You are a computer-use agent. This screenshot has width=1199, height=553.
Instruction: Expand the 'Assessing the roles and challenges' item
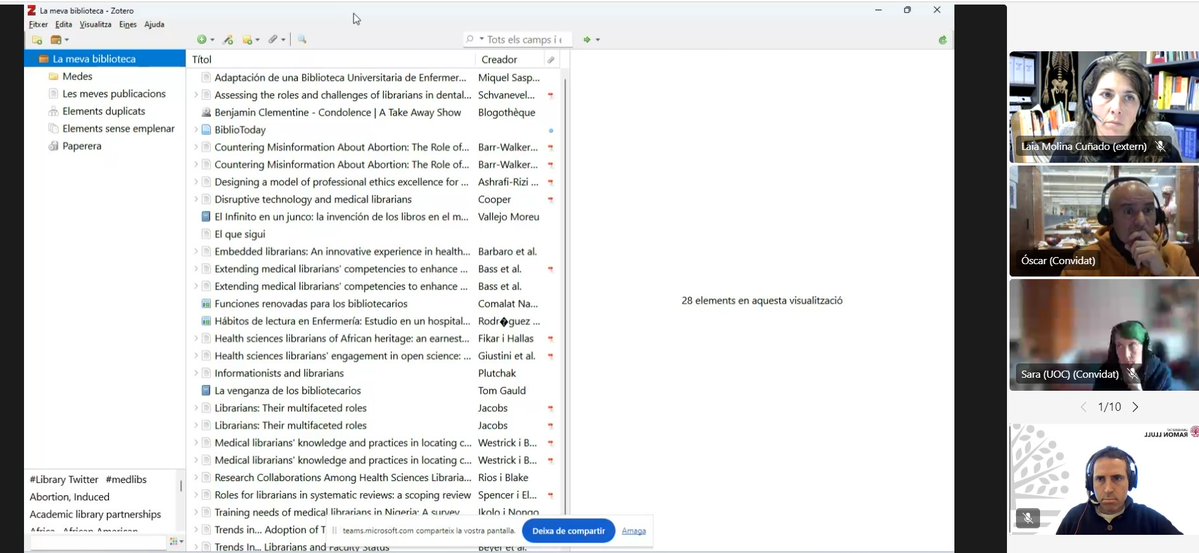[195, 96]
